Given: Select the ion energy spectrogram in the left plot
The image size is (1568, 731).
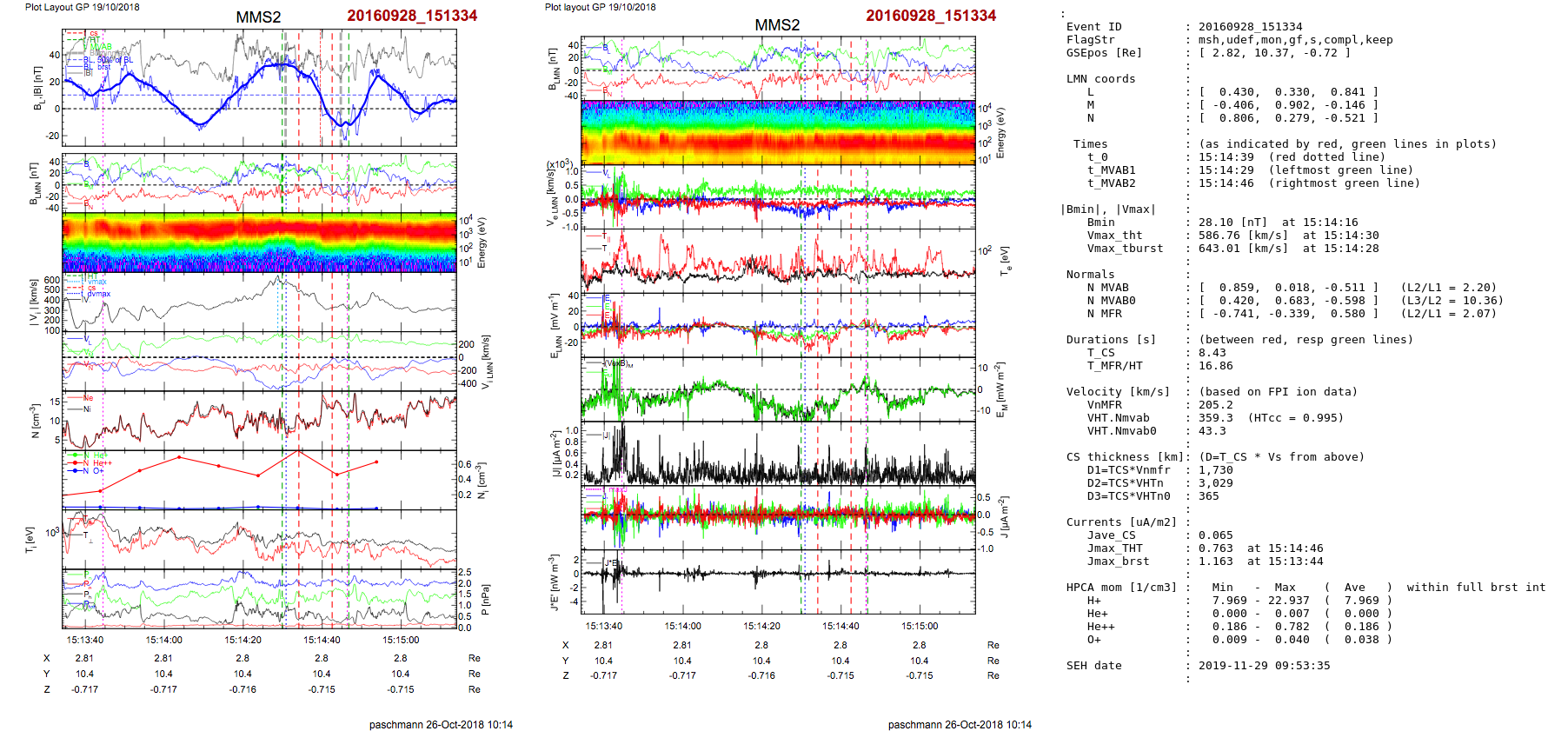Looking at the screenshot, I should 259,243.
